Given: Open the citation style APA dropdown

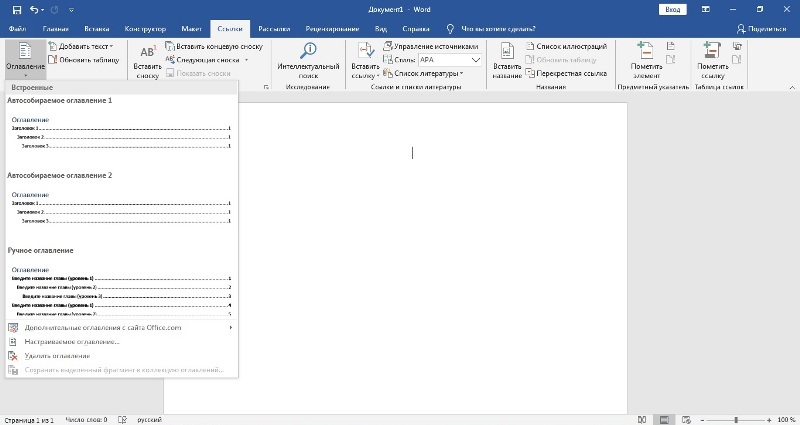Looking at the screenshot, I should 476,60.
